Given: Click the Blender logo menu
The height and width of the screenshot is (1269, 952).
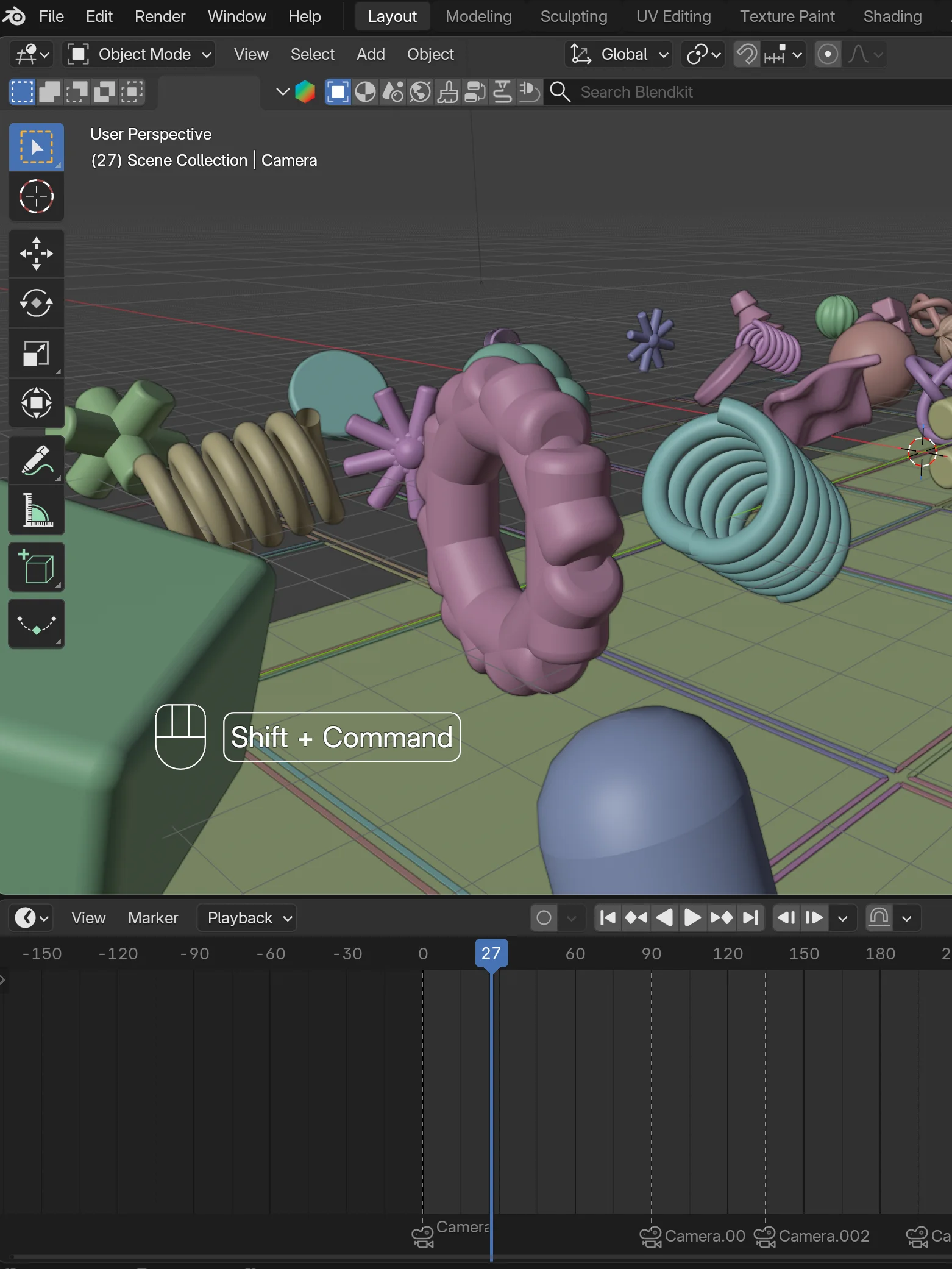Looking at the screenshot, I should coord(15,16).
